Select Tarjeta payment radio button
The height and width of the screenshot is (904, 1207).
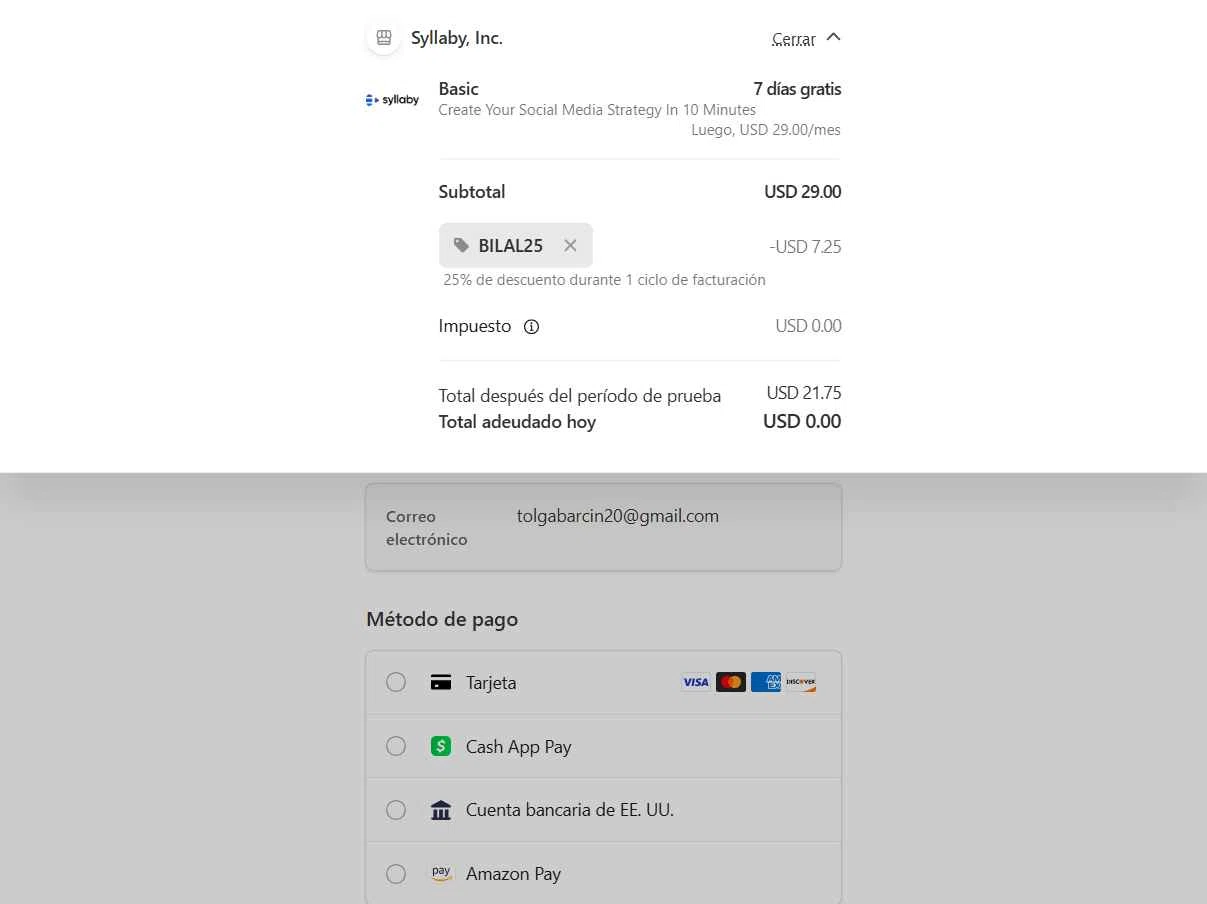pyautogui.click(x=396, y=682)
